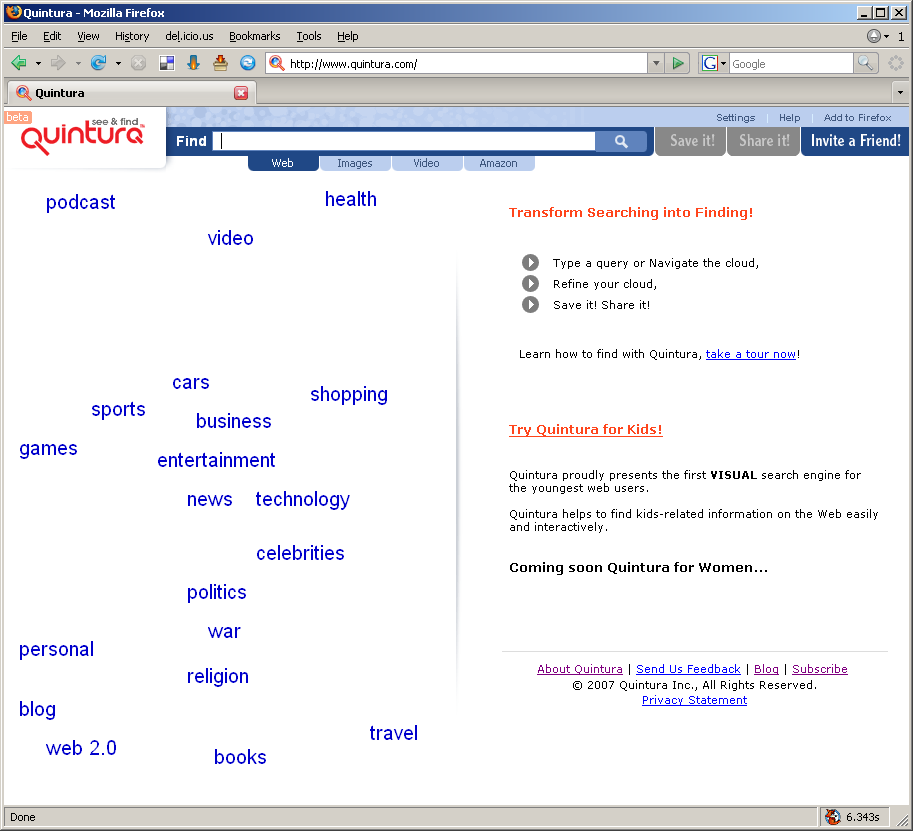913x831 pixels.
Task: Open the address bar URL history dropdown
Action: tap(656, 63)
